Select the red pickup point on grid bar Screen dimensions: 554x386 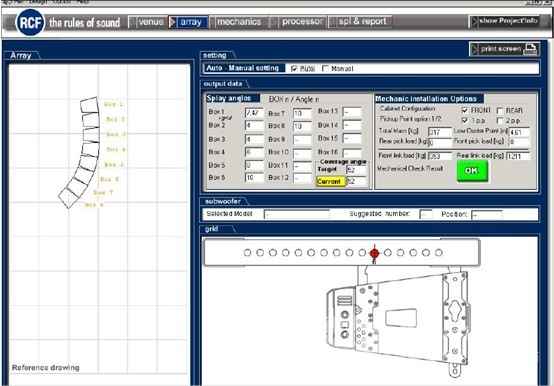(375, 253)
